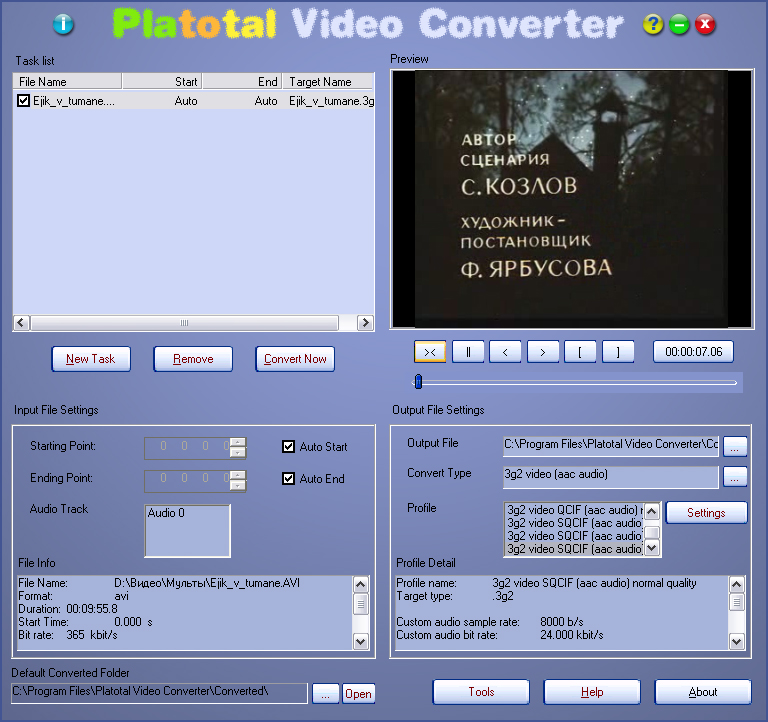Screen dimensions: 768x722
Task: Click the task list horizontal scrollbar thumb
Action: (x=185, y=323)
